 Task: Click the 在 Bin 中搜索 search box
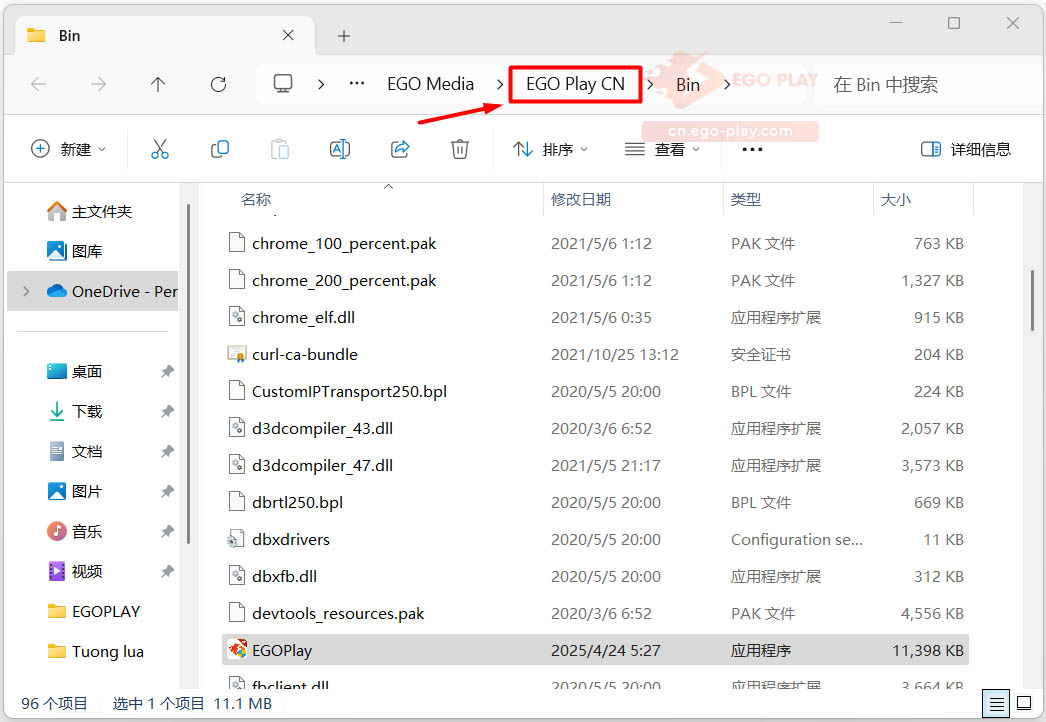click(x=927, y=84)
